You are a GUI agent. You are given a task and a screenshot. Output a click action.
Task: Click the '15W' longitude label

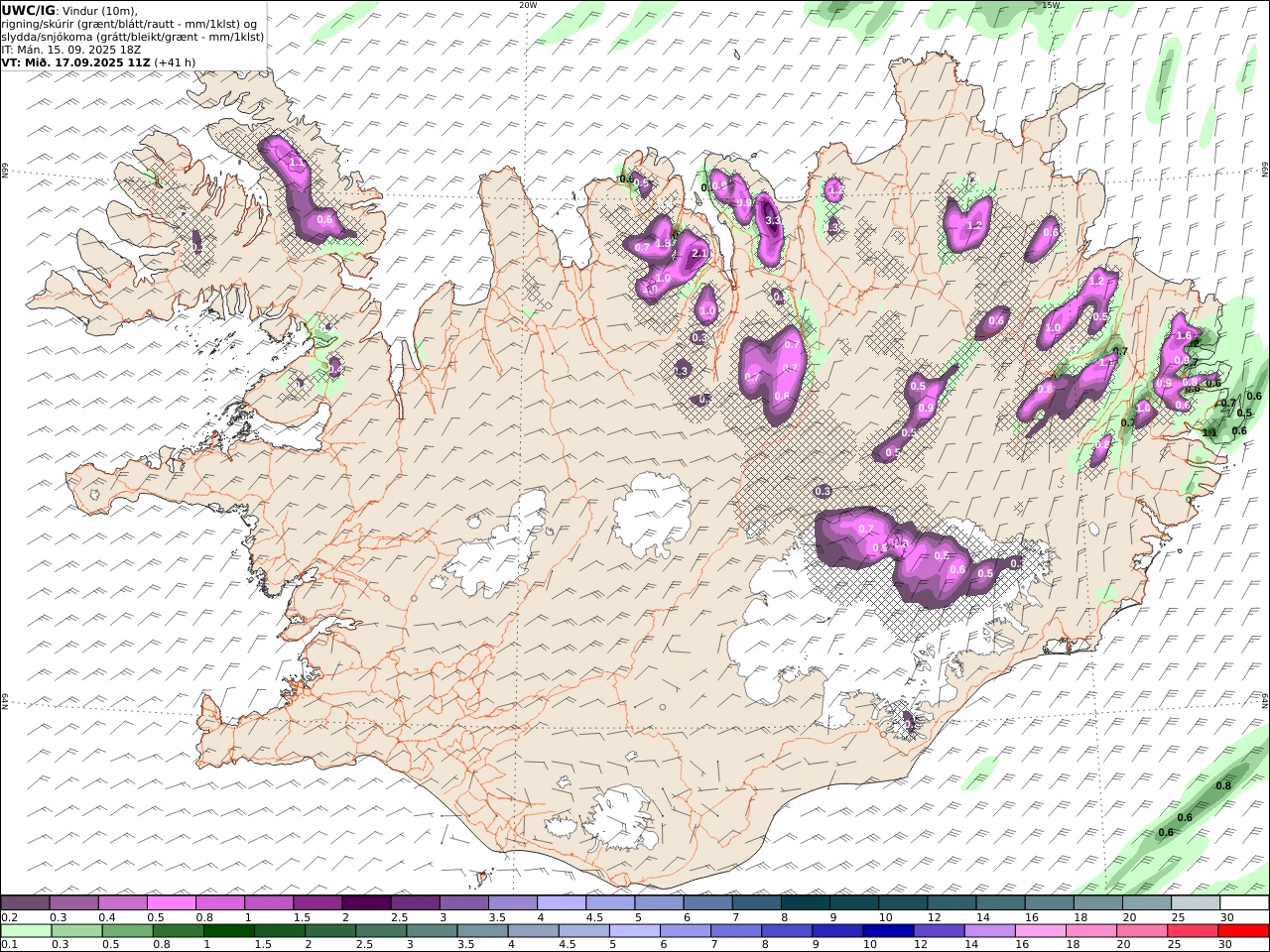click(1051, 5)
